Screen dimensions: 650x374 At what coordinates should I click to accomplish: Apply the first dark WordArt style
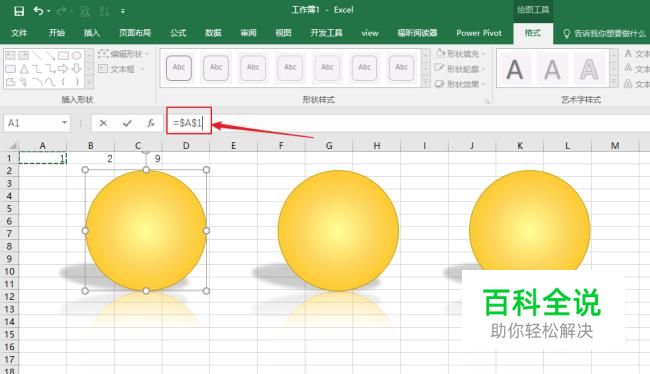514,69
